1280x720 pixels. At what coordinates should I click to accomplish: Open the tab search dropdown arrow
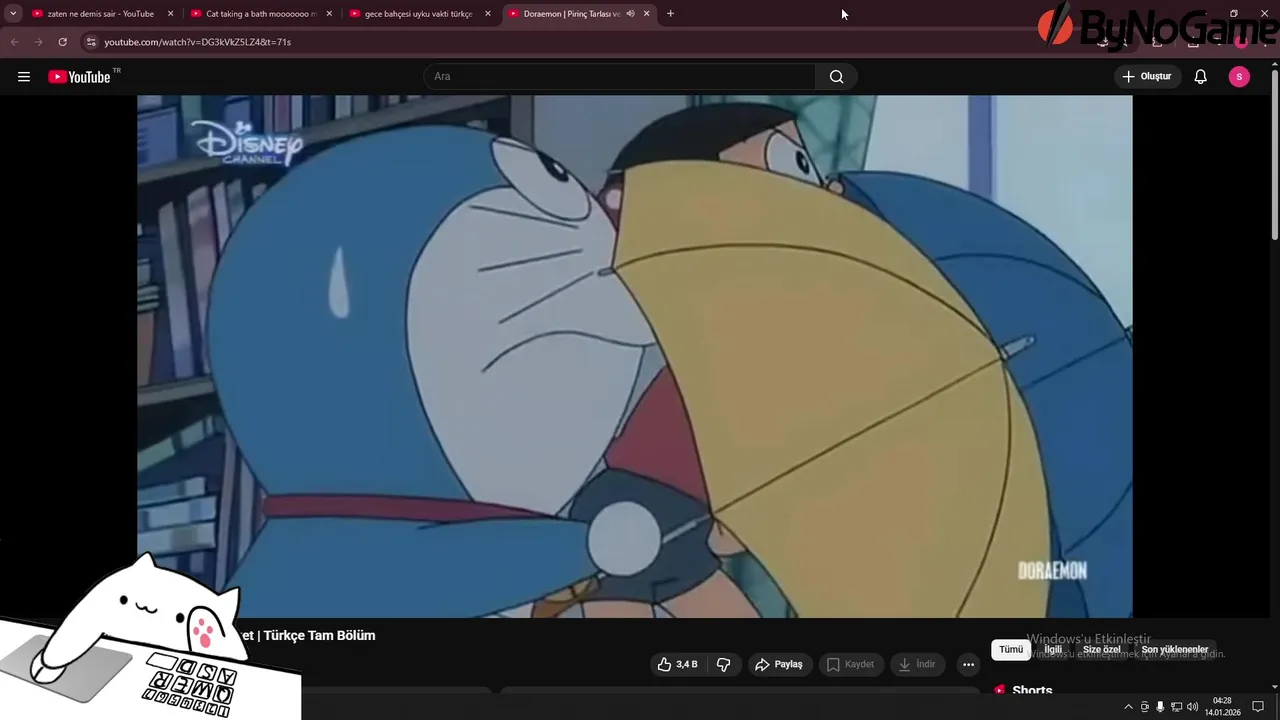[13, 14]
